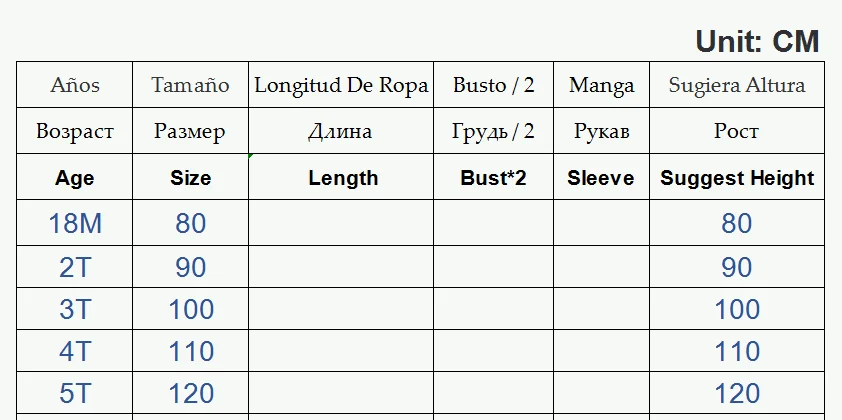Click the Años Spanish header cell

pos(75,85)
